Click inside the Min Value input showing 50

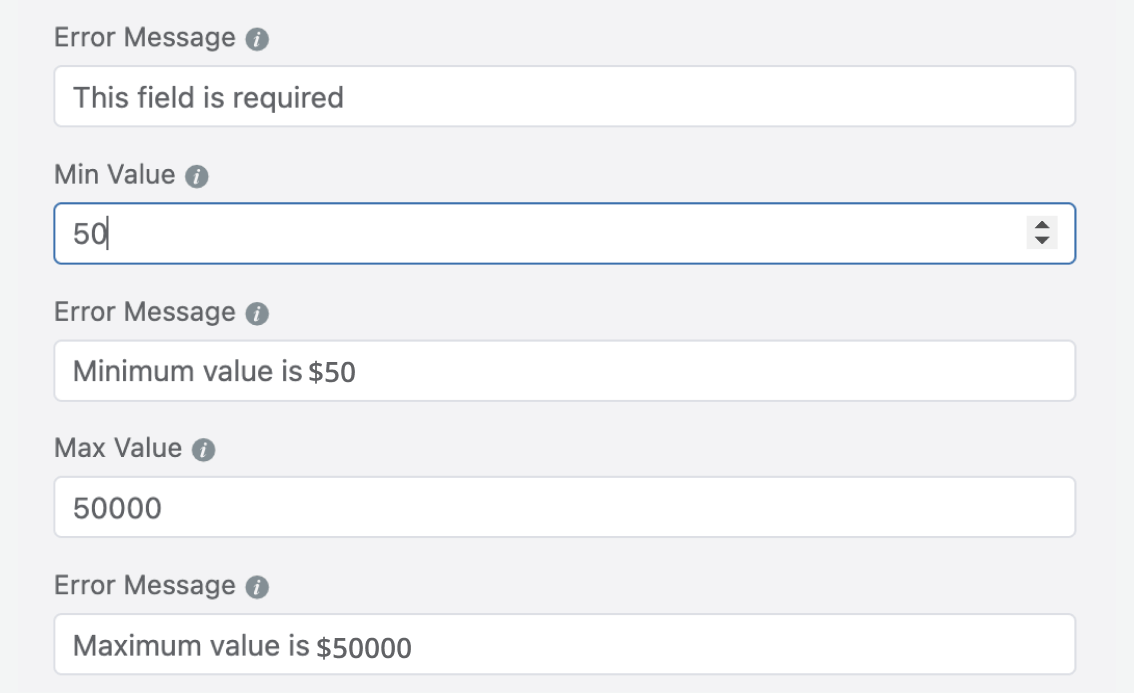(540, 234)
